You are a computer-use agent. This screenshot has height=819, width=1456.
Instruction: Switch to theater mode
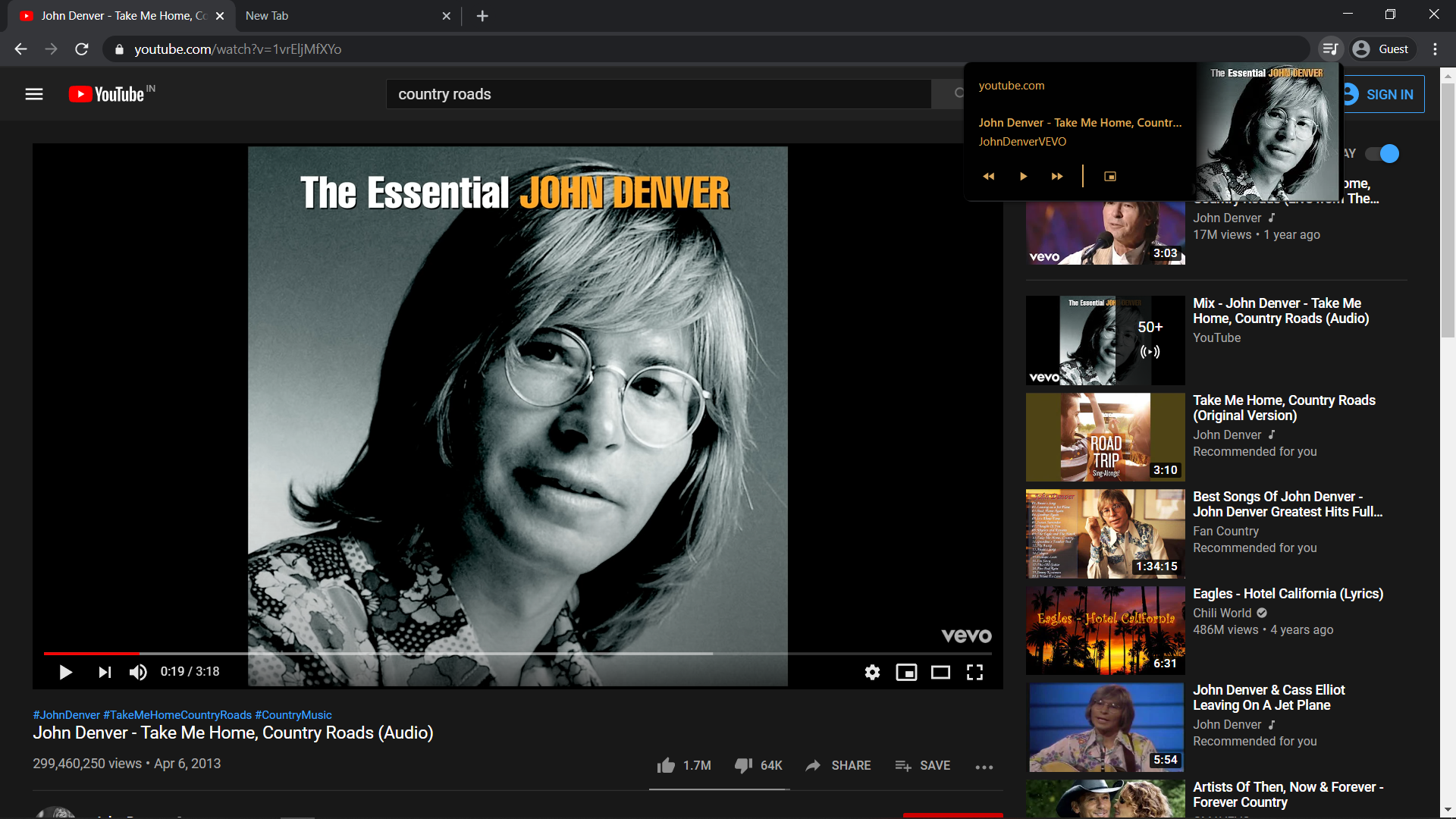point(940,672)
